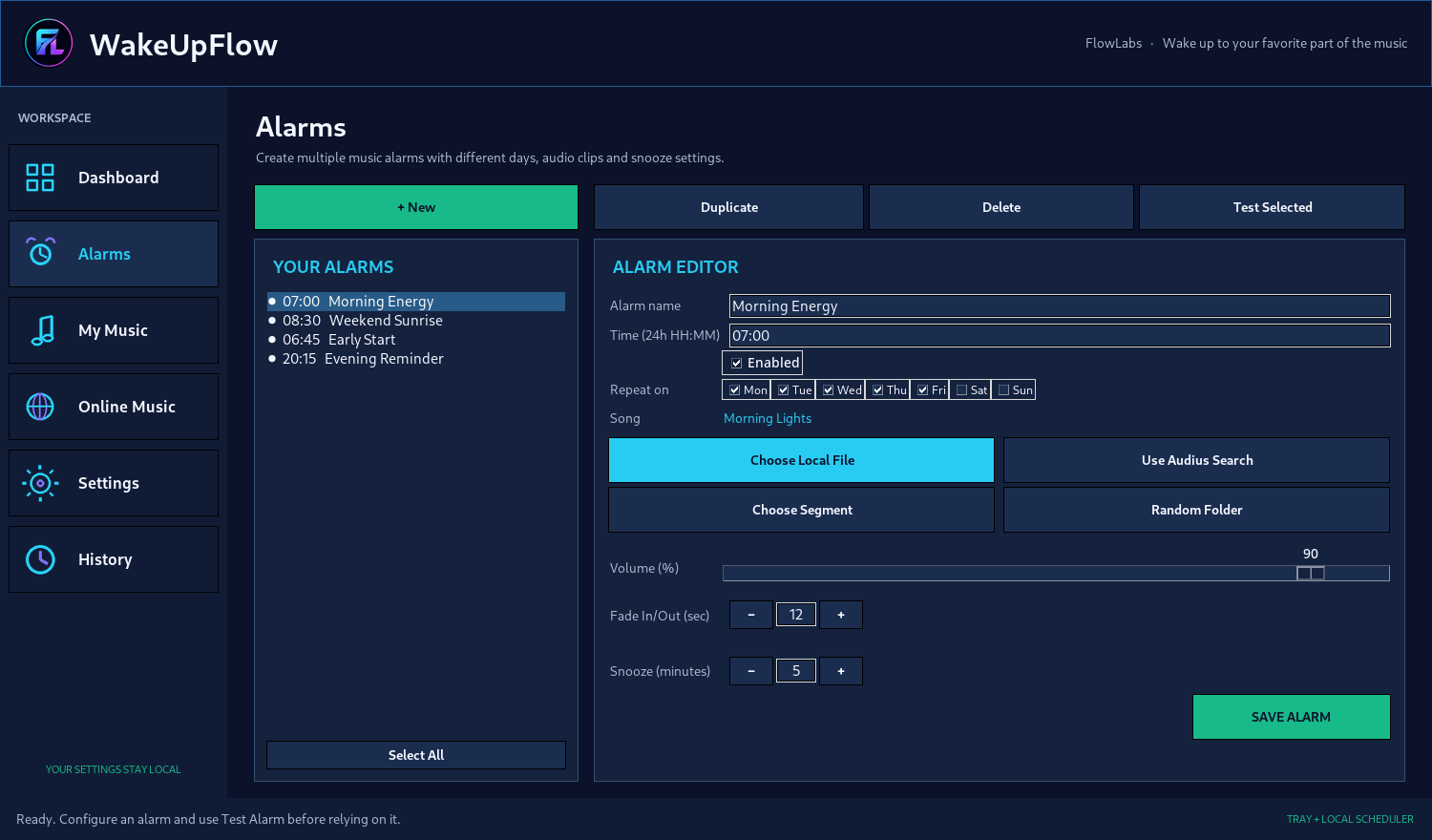Click the Fade In/Out value field 12
The height and width of the screenshot is (840, 1432).
click(796, 615)
